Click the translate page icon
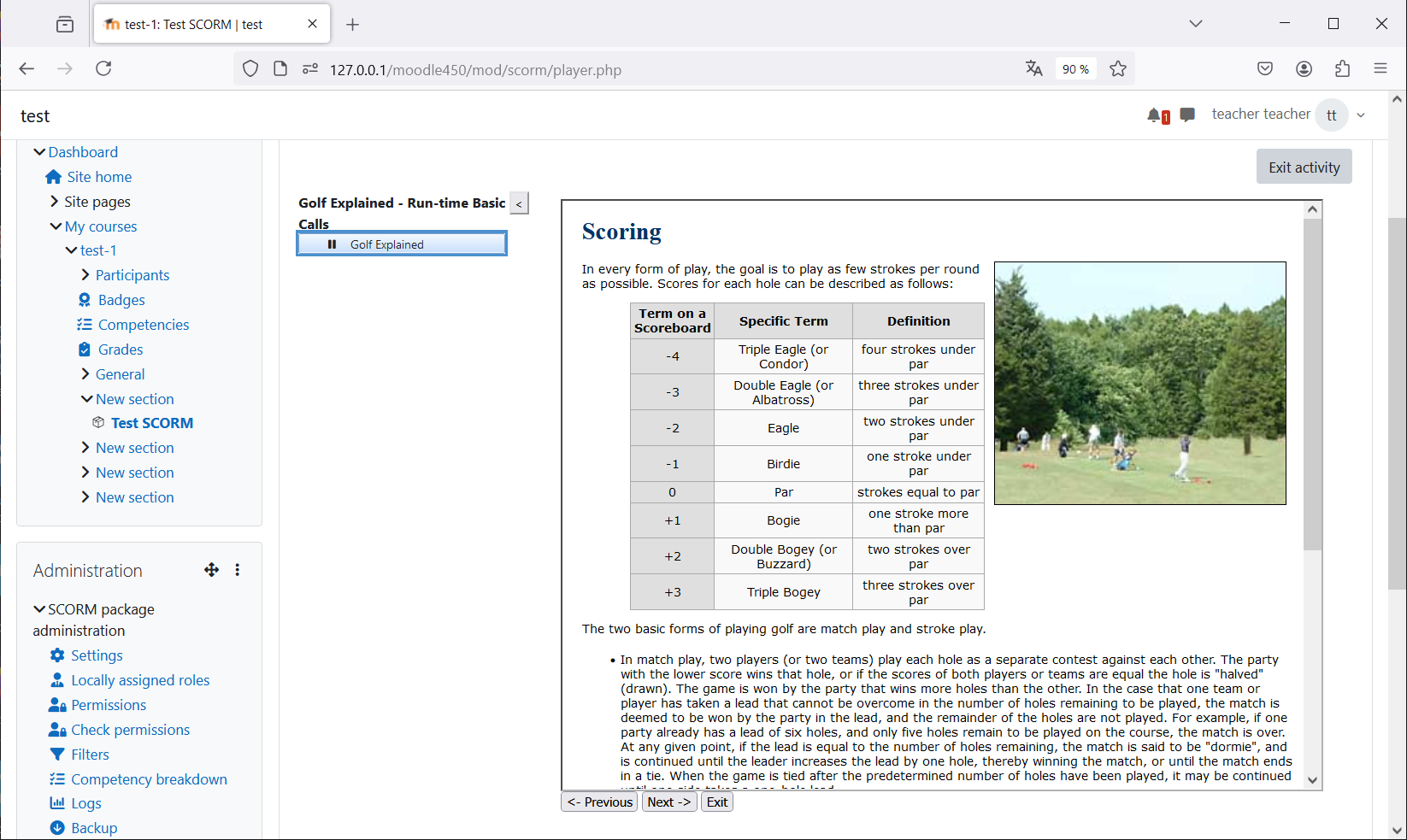The height and width of the screenshot is (840, 1407). point(1034,69)
